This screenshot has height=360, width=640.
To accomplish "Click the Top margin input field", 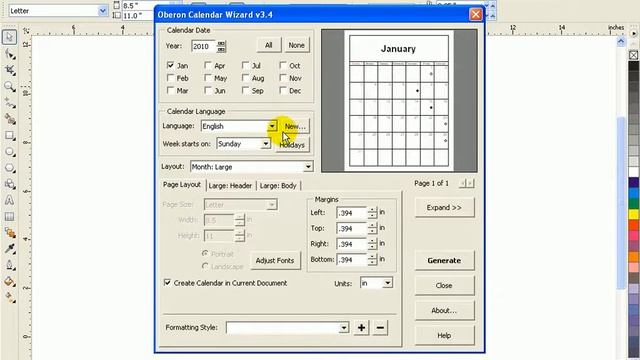I will click(352, 228).
